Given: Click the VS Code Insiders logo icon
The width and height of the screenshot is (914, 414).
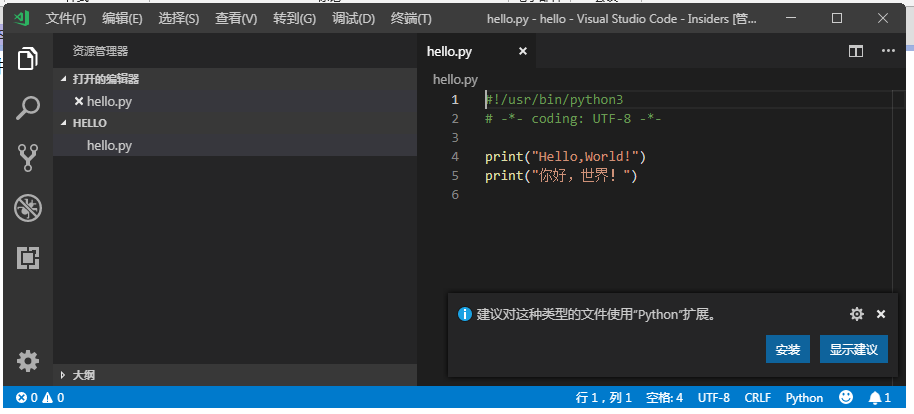Looking at the screenshot, I should point(22,19).
